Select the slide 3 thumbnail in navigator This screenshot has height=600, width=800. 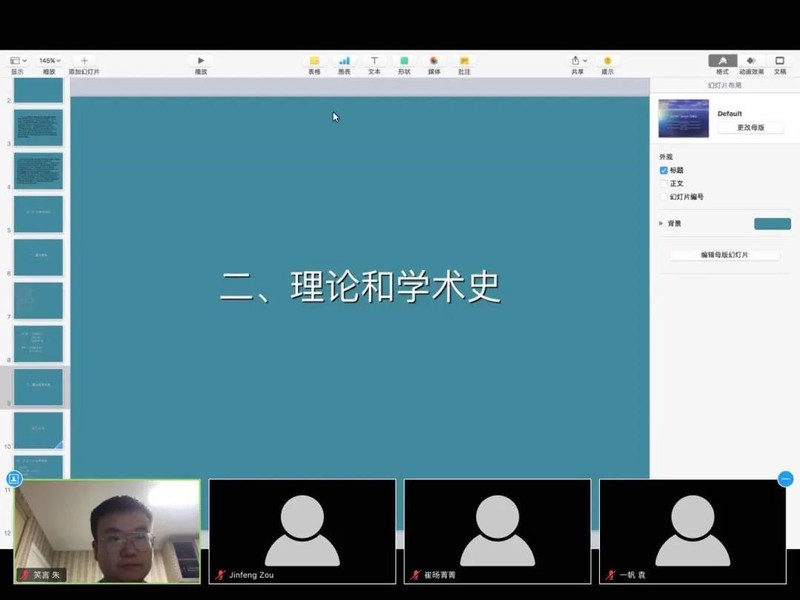39,127
